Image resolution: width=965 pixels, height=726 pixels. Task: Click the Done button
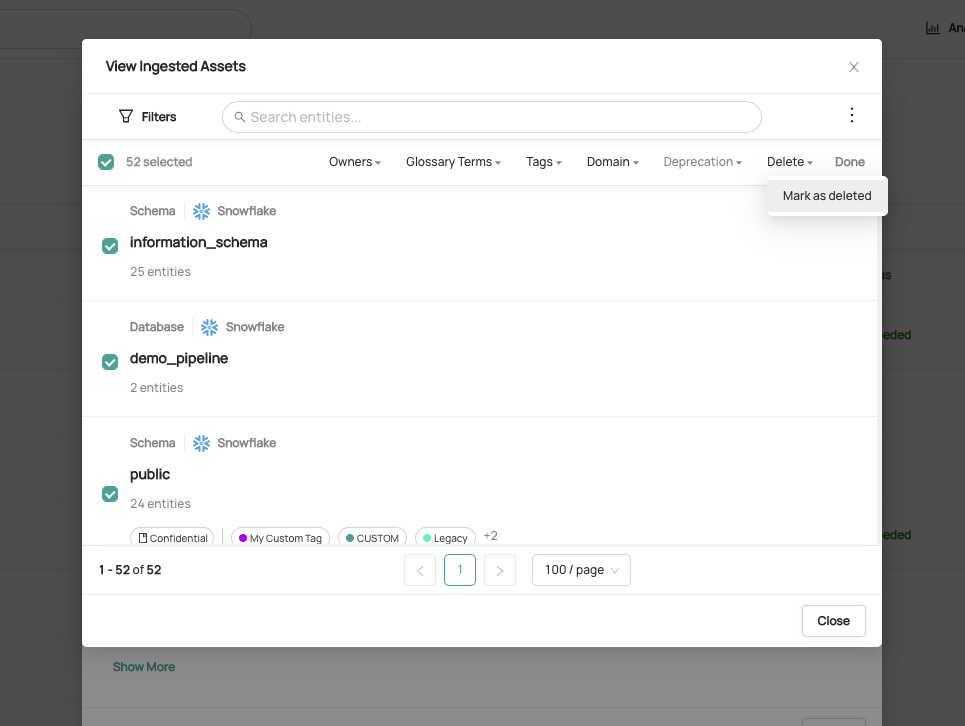coord(850,162)
